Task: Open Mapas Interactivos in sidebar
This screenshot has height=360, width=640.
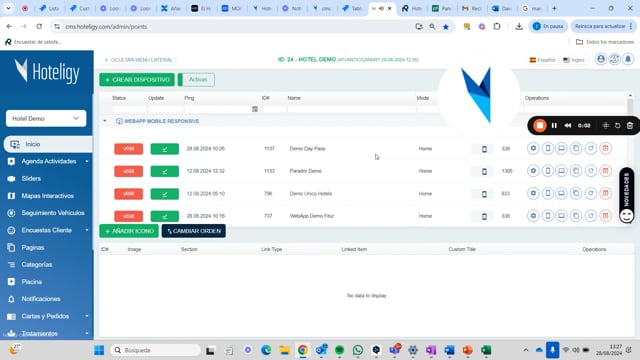Action: pyautogui.click(x=48, y=196)
